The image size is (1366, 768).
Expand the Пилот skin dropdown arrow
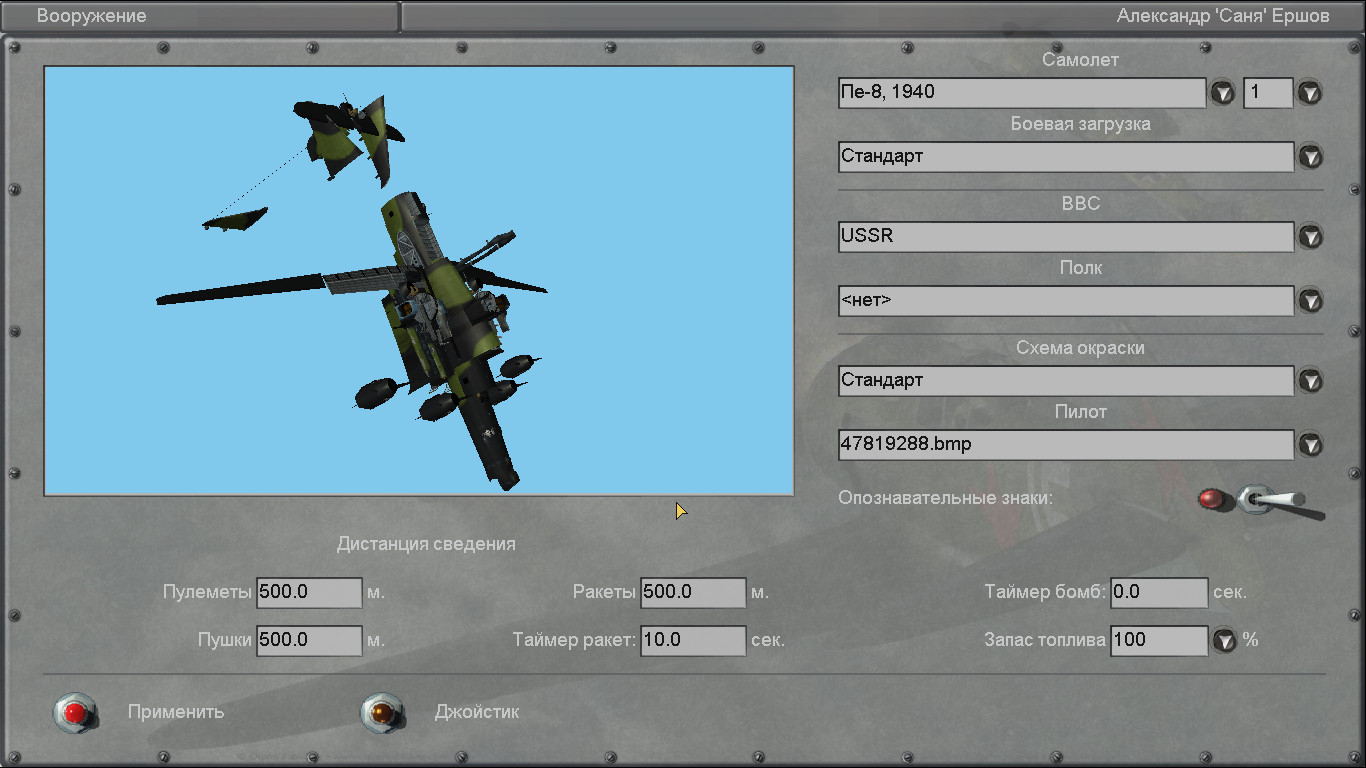point(1310,445)
